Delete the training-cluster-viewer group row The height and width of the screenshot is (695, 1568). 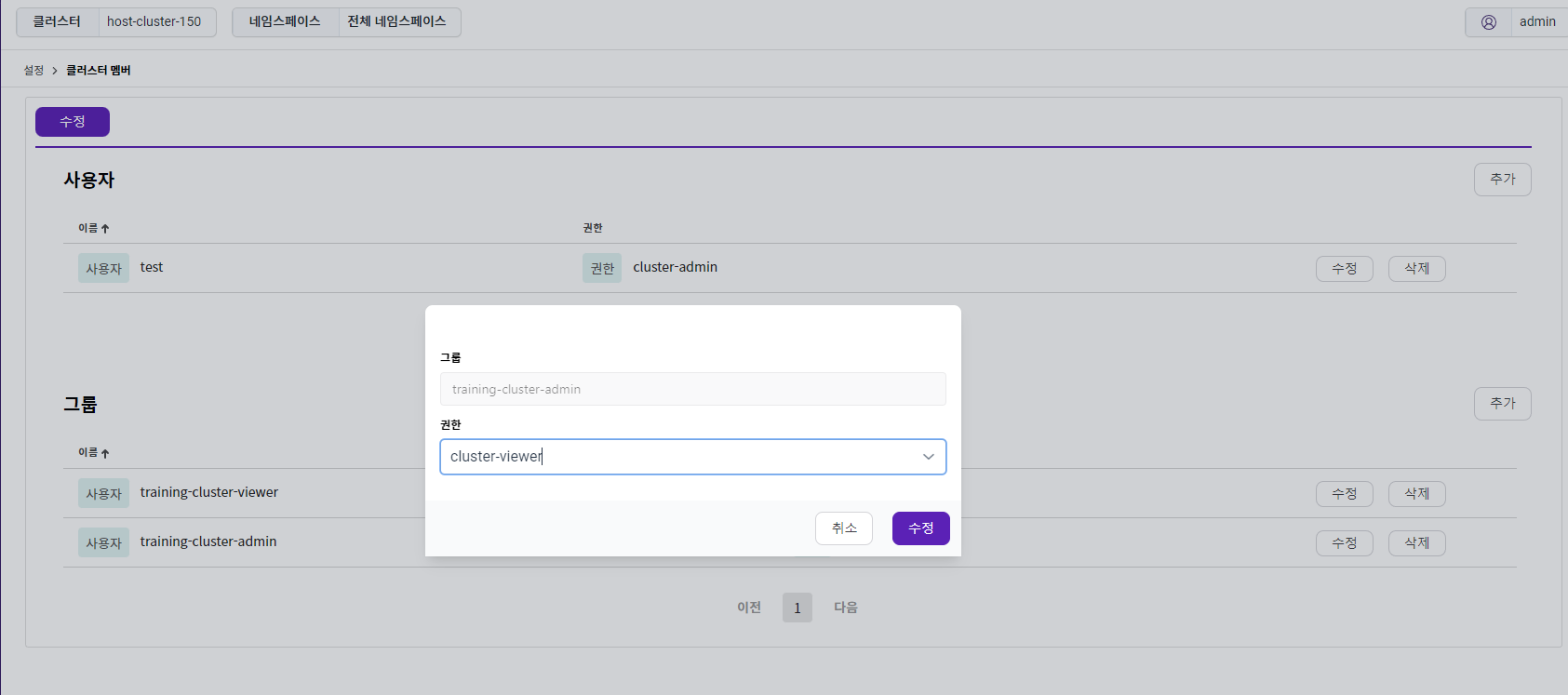[1417, 494]
